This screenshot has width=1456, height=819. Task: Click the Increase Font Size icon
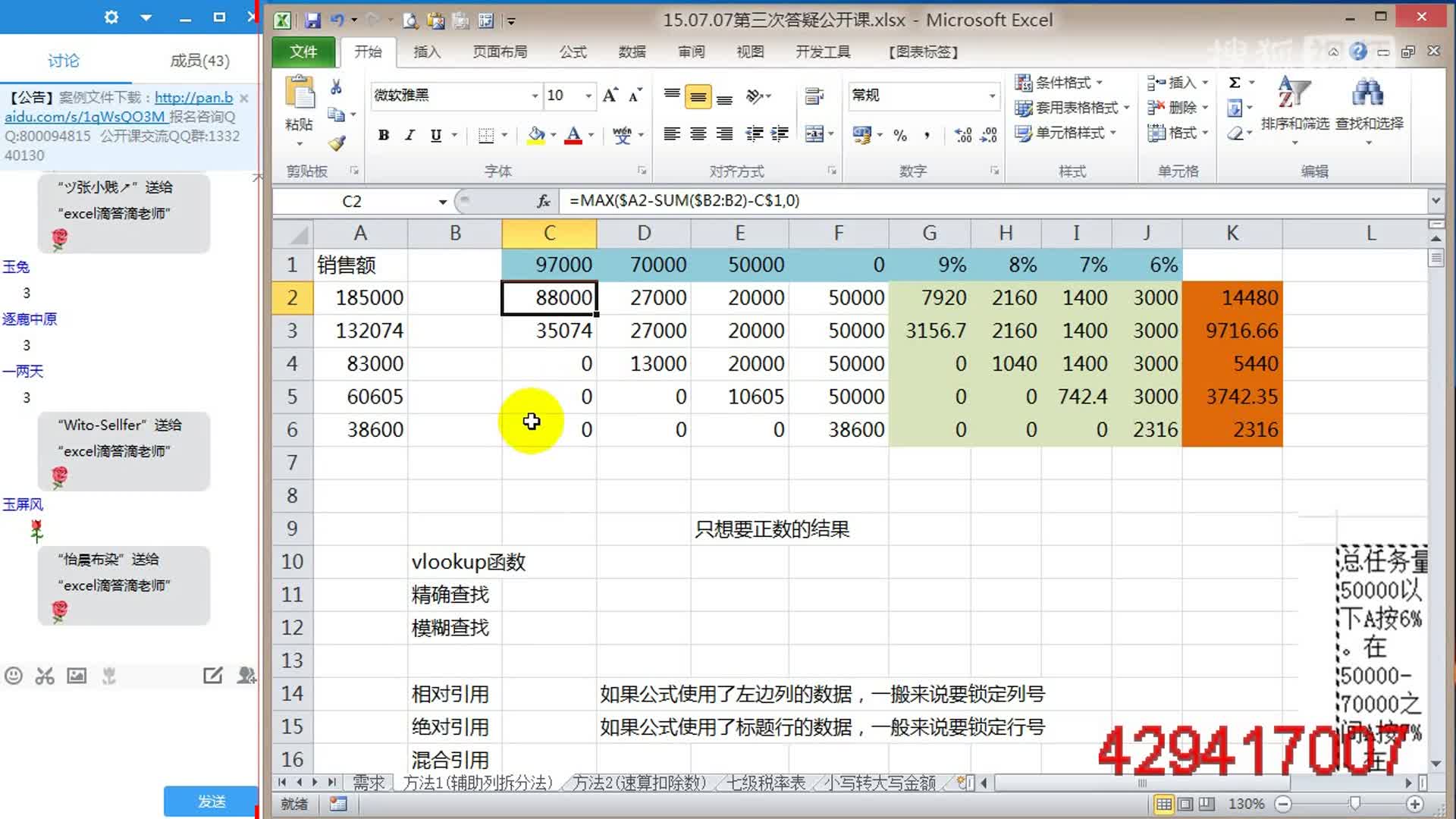[610, 95]
